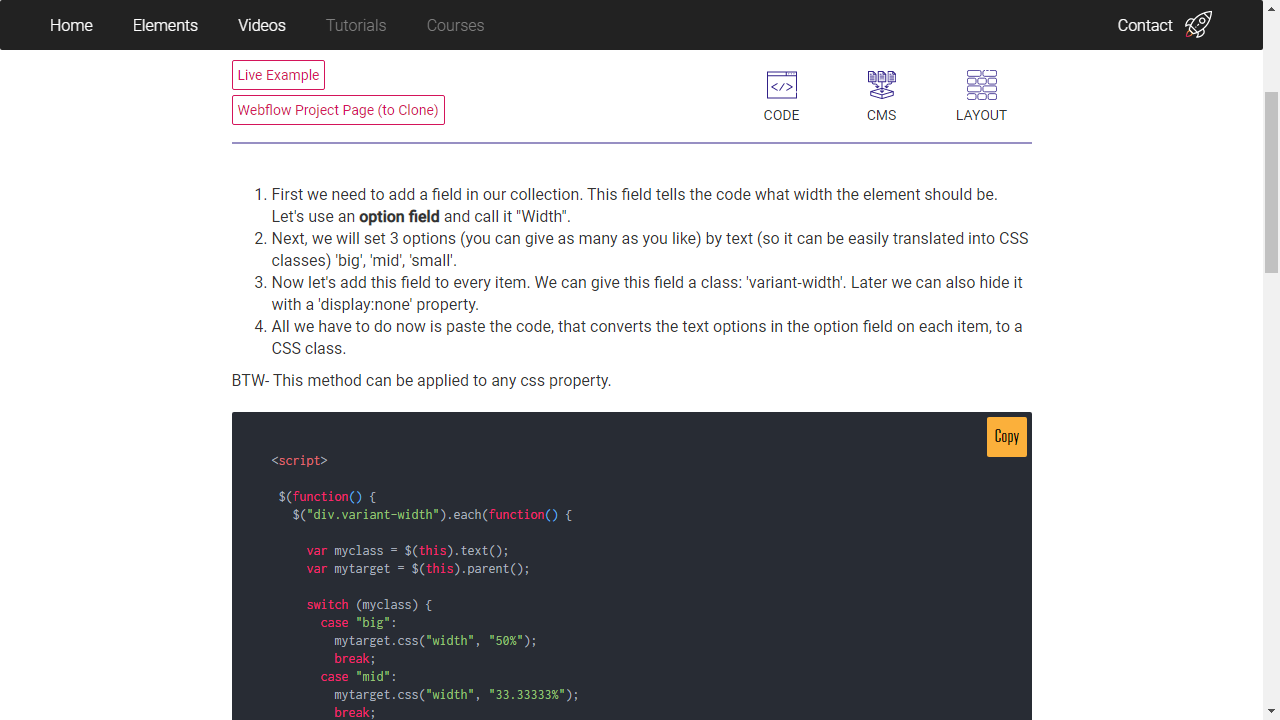
Task: Open the Courses nav item
Action: click(455, 25)
